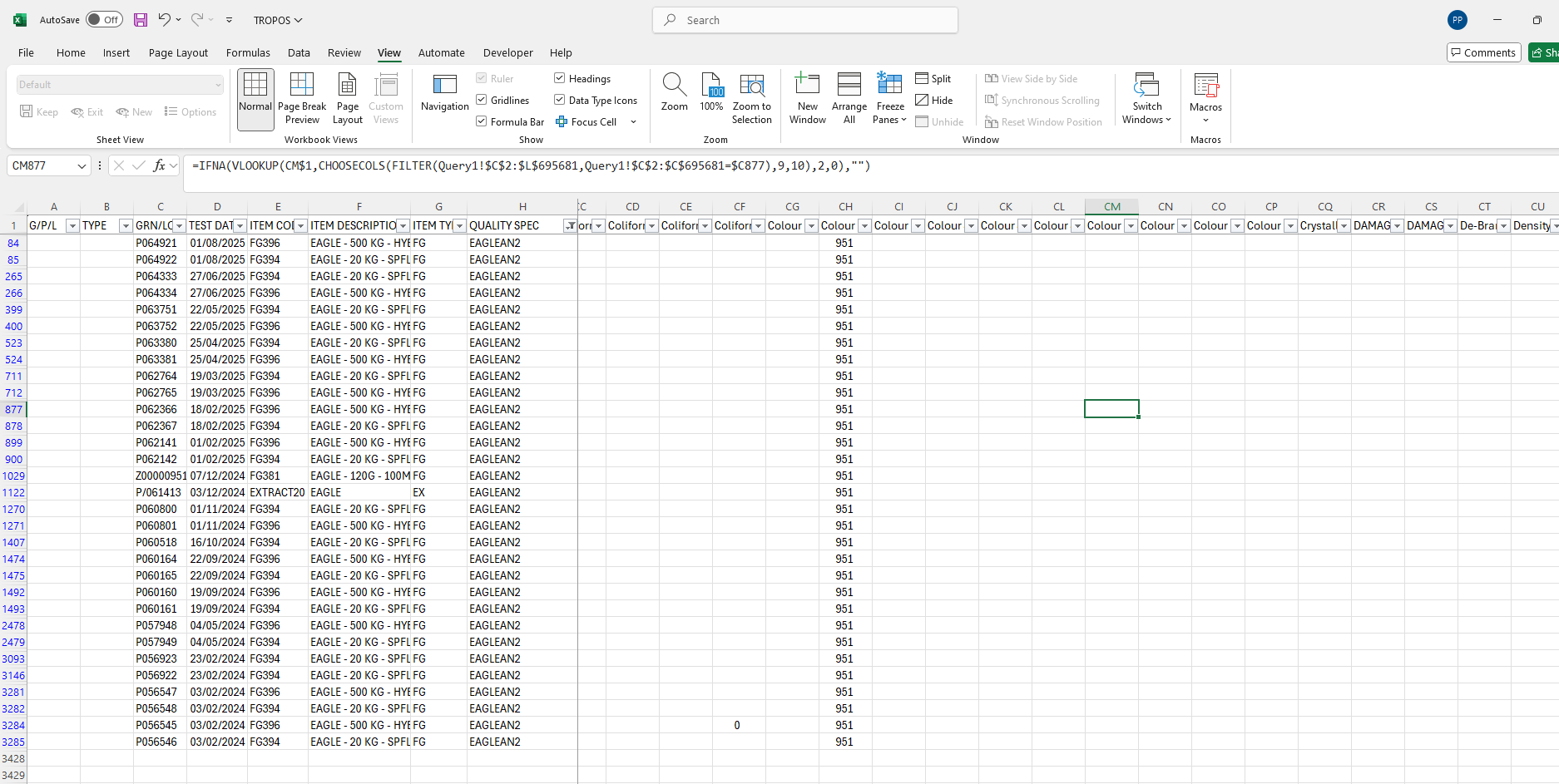Open the Page Layout tab
1559x784 pixels.
(178, 52)
